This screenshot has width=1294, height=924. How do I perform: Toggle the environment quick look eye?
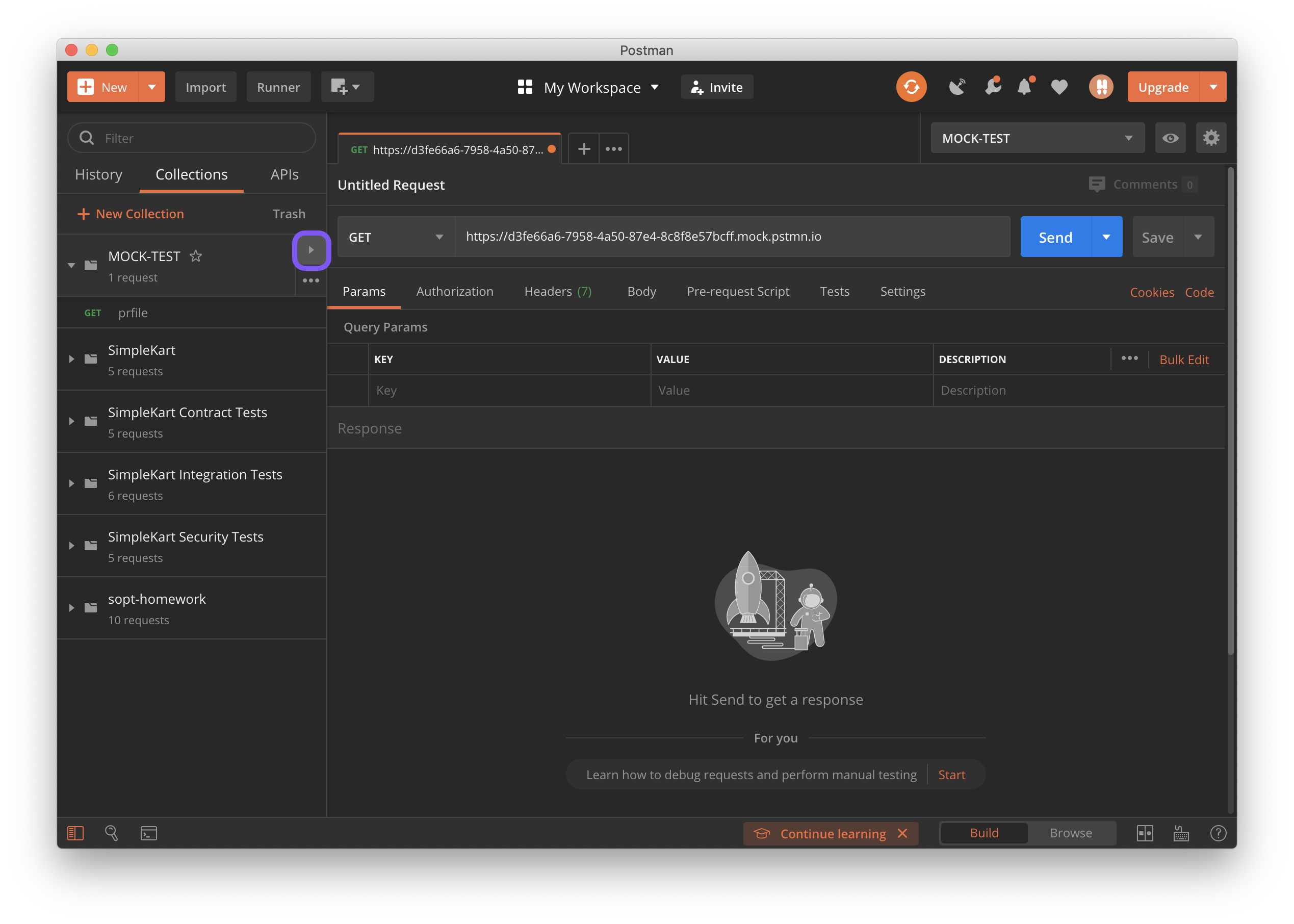pos(1170,138)
